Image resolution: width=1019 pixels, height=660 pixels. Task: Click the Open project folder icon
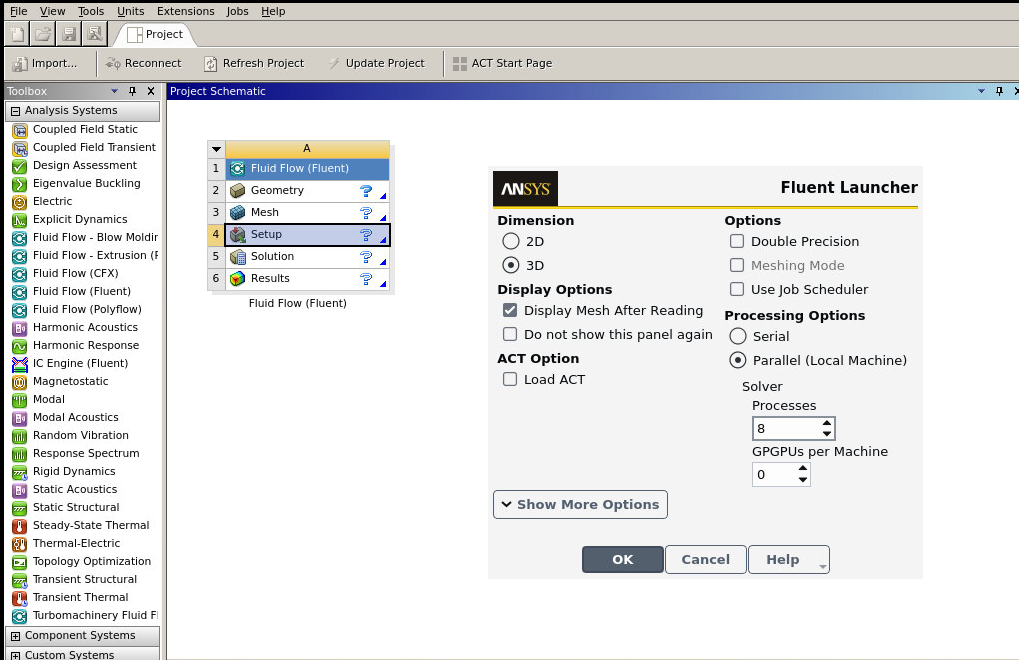point(43,34)
